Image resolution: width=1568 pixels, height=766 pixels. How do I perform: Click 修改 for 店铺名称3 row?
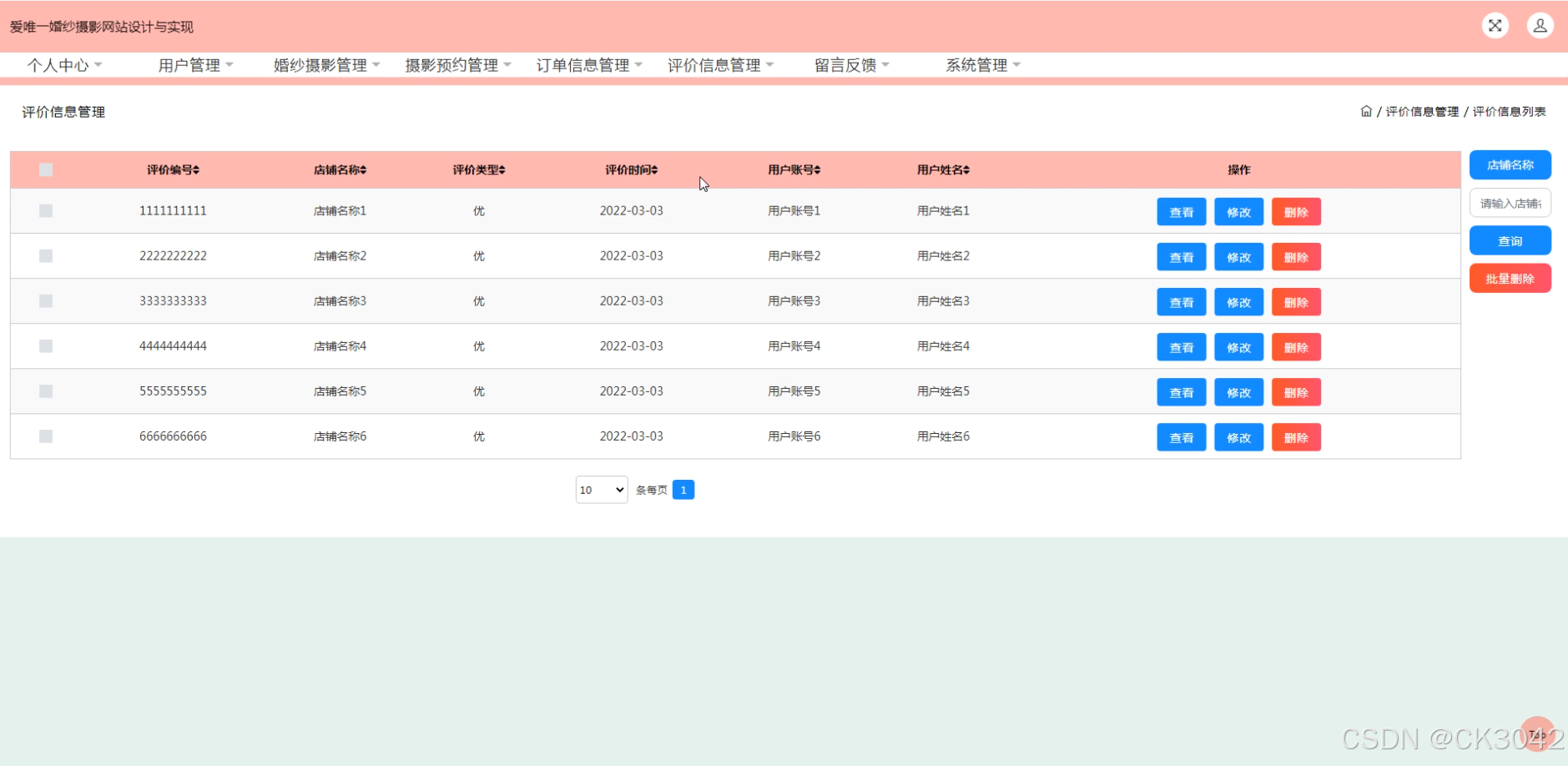pyautogui.click(x=1238, y=302)
